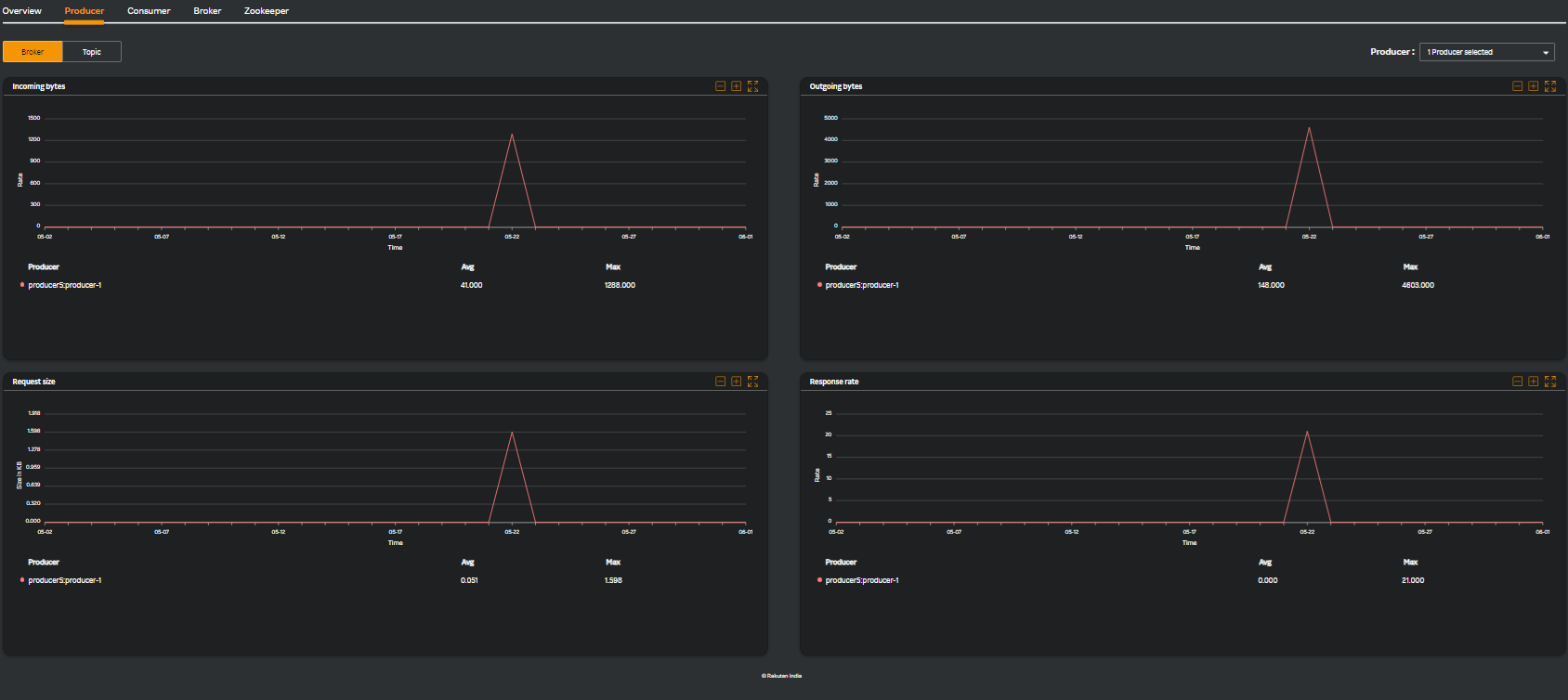Click the Avg value 0.051 in Request size
The image size is (1568, 700).
click(x=469, y=580)
